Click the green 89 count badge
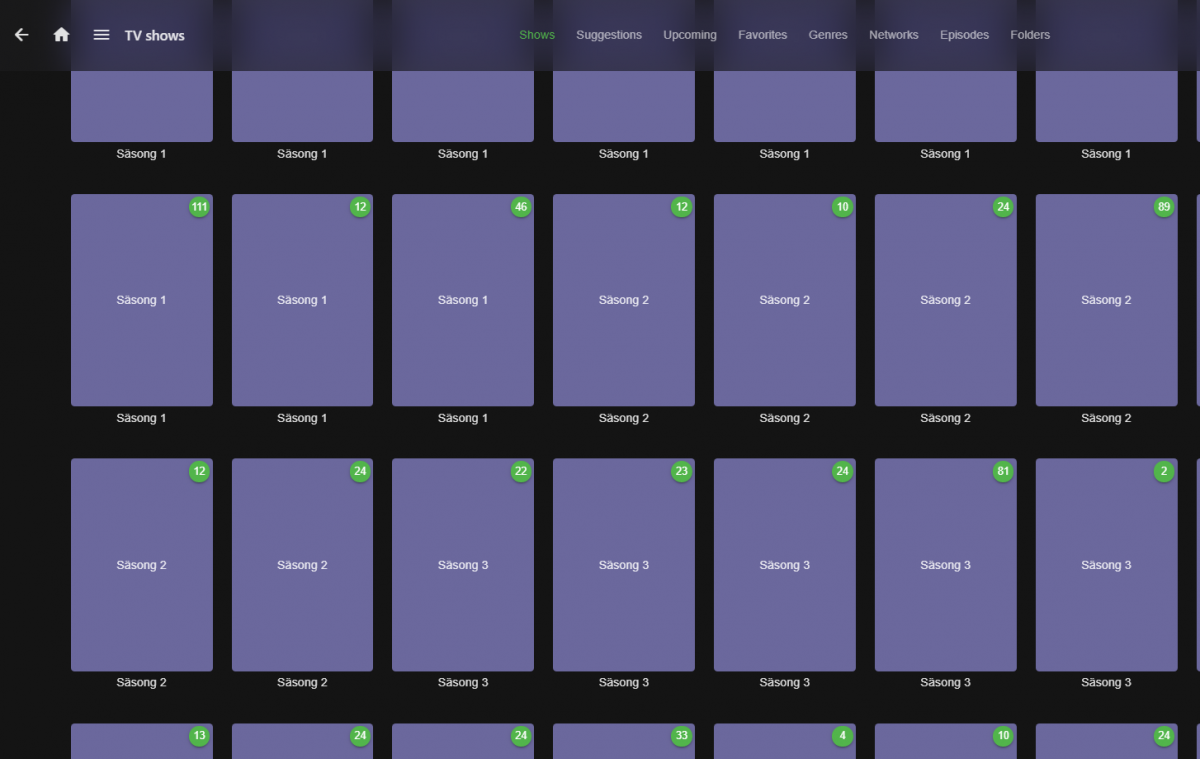The width and height of the screenshot is (1200, 759). coord(1164,207)
